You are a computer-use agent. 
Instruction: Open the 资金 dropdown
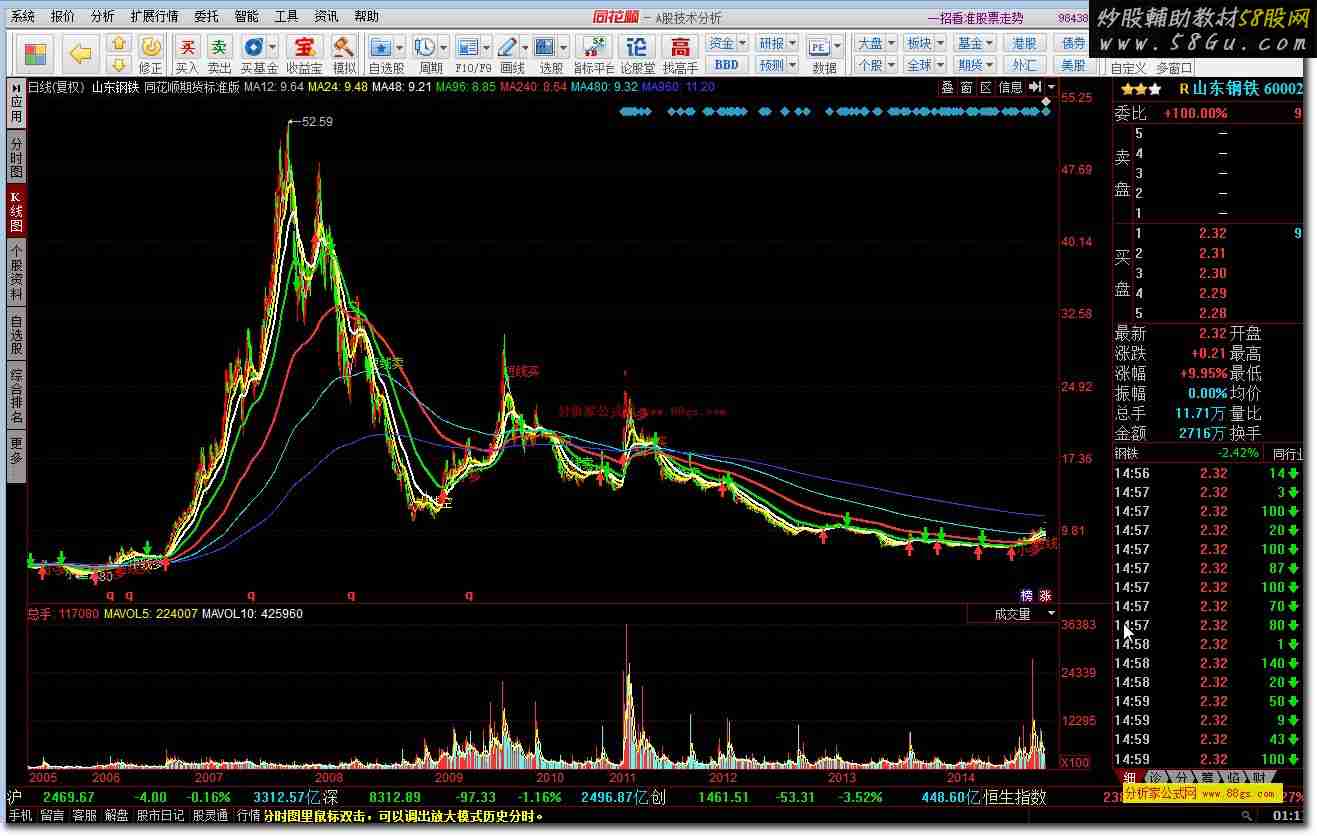(x=727, y=43)
